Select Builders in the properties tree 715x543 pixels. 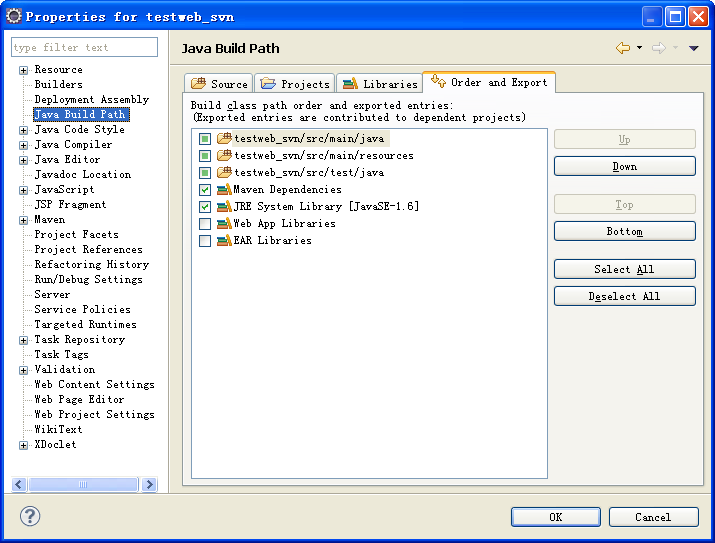coord(58,84)
